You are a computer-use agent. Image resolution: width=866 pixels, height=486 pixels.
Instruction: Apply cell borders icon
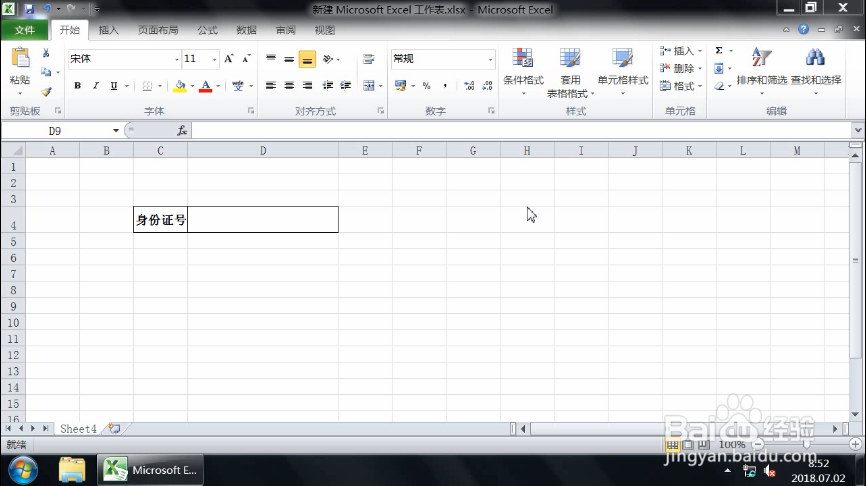click(x=147, y=86)
